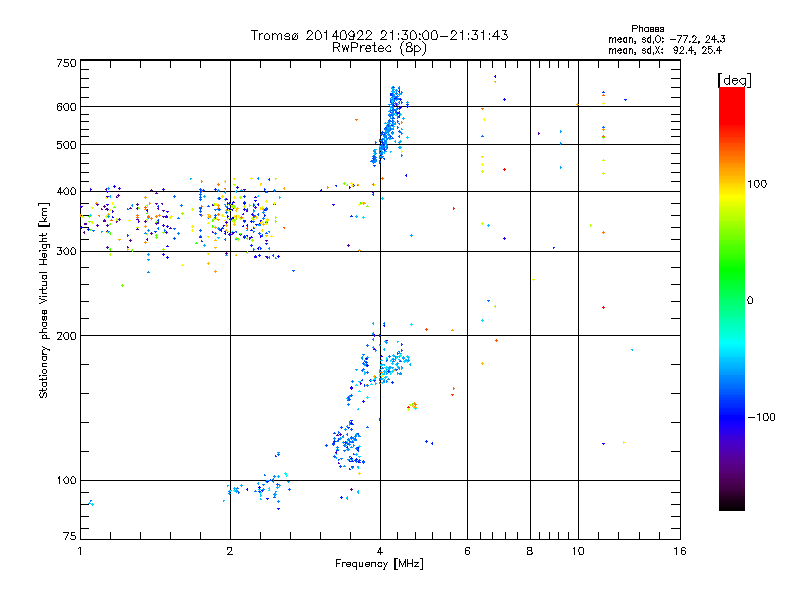Click the x-axis label '6'

click(467, 551)
